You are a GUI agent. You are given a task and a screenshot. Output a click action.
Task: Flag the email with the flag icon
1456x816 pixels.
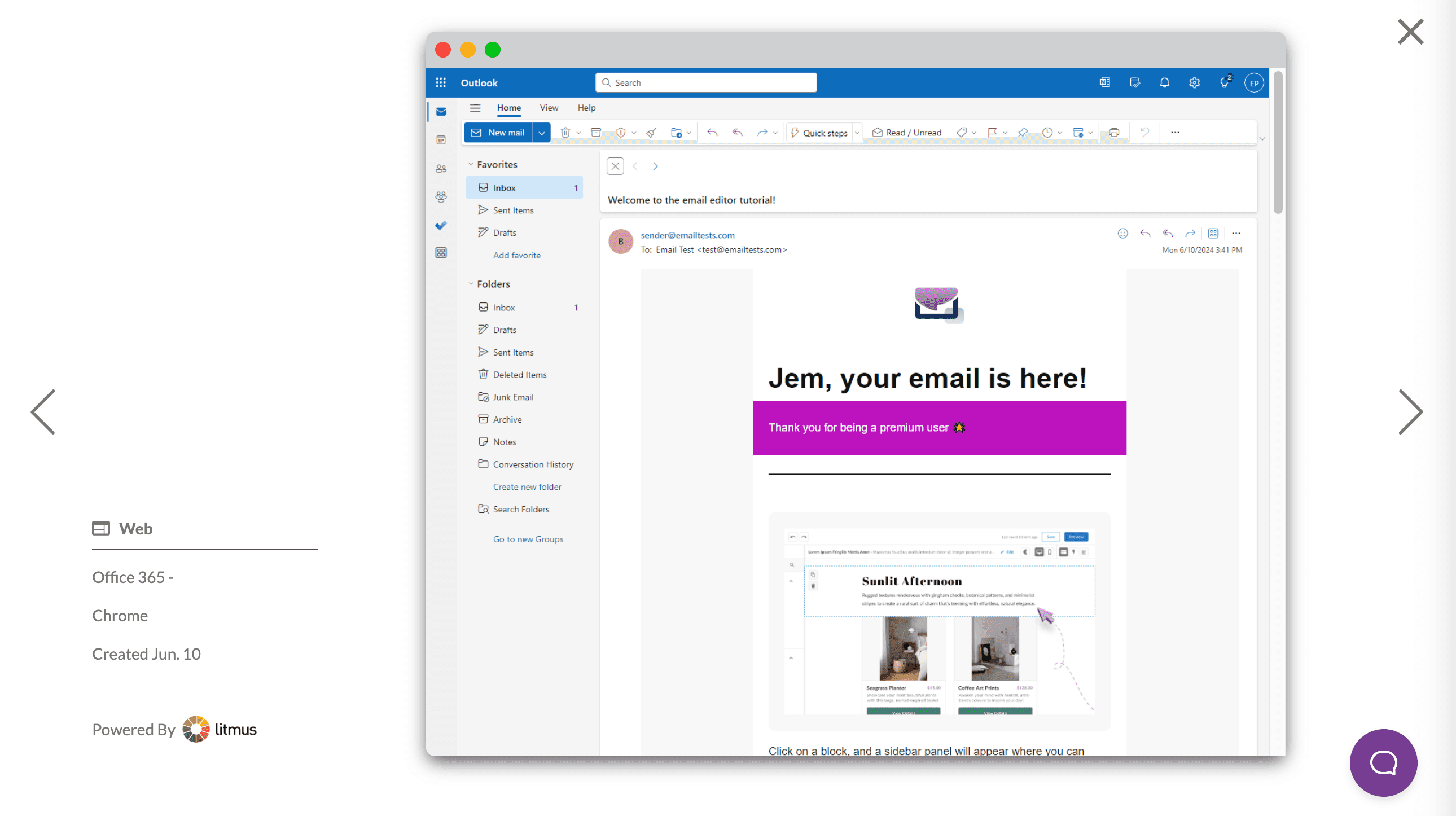[991, 131]
